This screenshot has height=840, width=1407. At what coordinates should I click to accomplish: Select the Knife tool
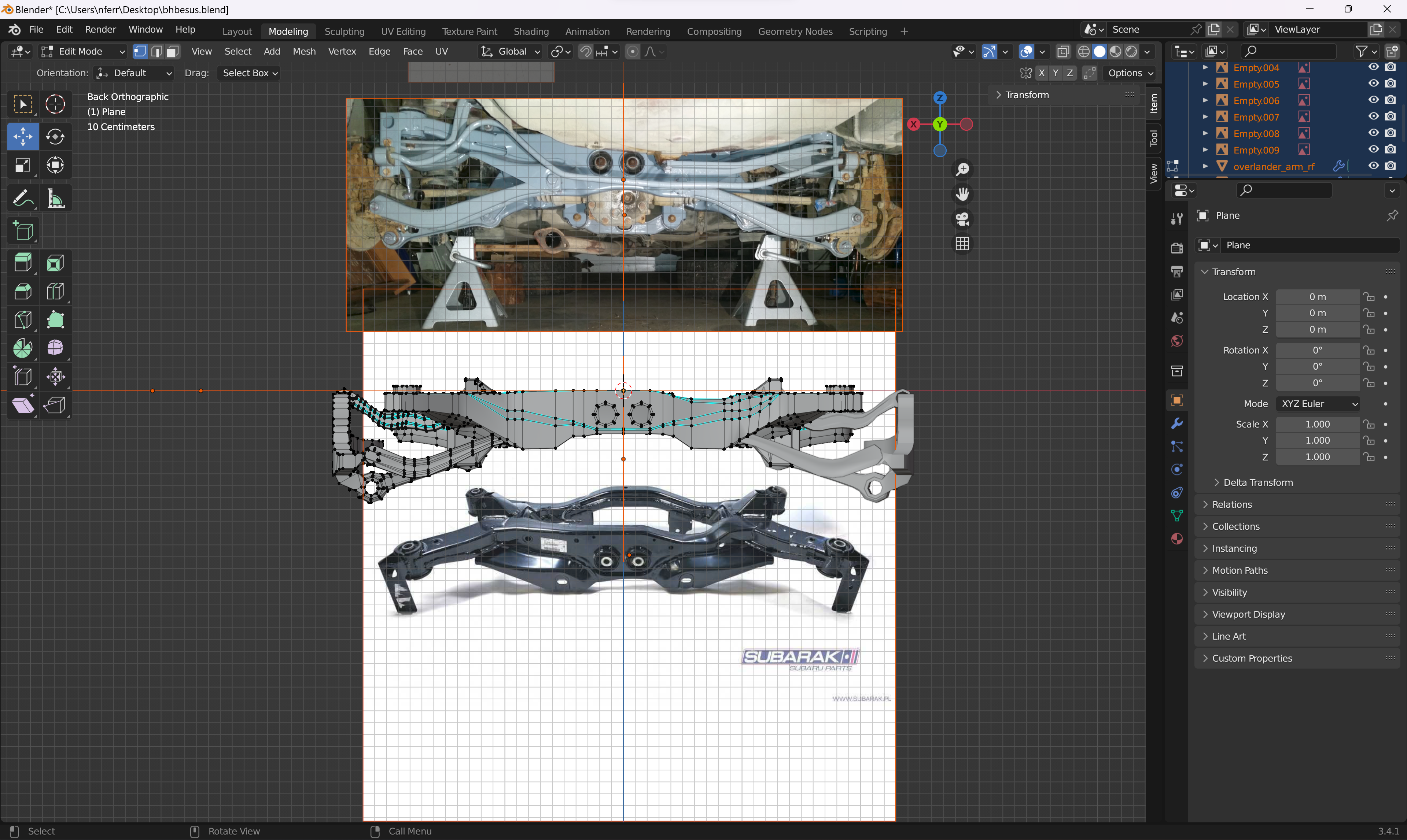(x=23, y=320)
